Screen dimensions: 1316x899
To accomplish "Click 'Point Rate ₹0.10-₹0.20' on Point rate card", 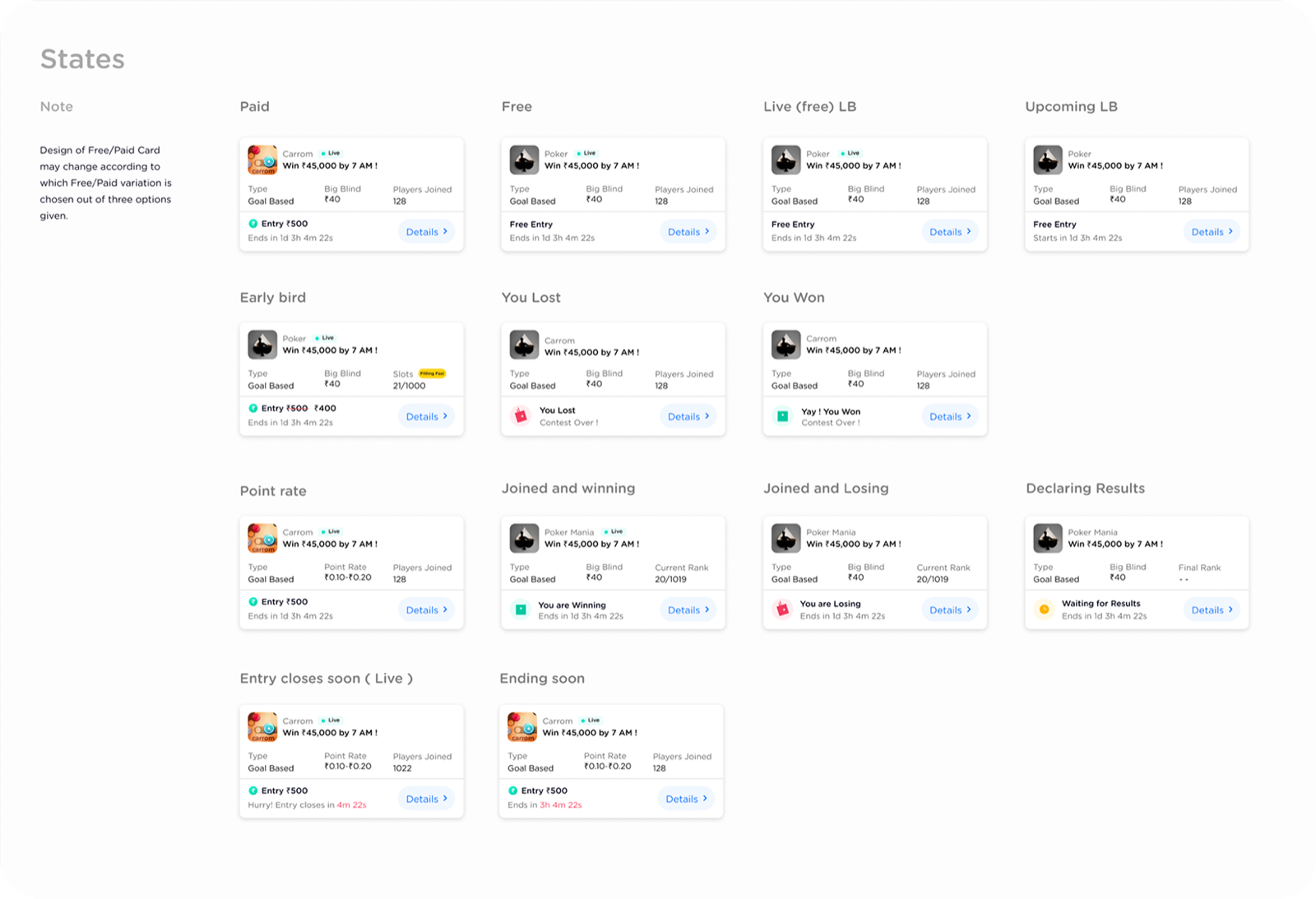I will (348, 572).
